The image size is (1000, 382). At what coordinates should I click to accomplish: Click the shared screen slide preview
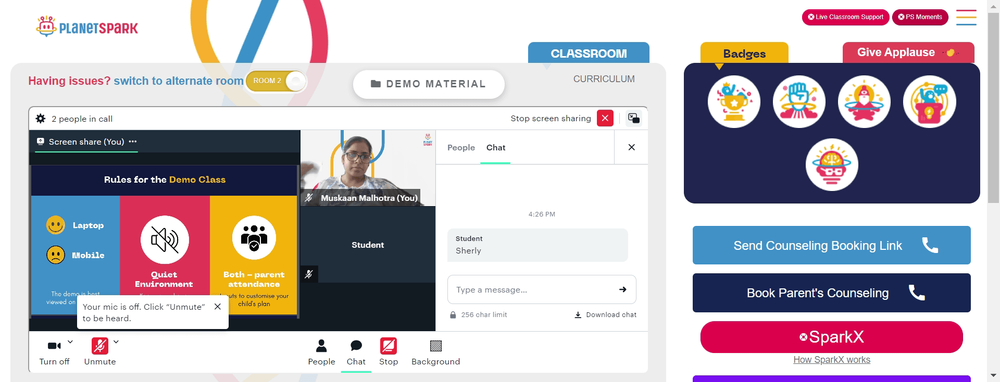coord(165,240)
